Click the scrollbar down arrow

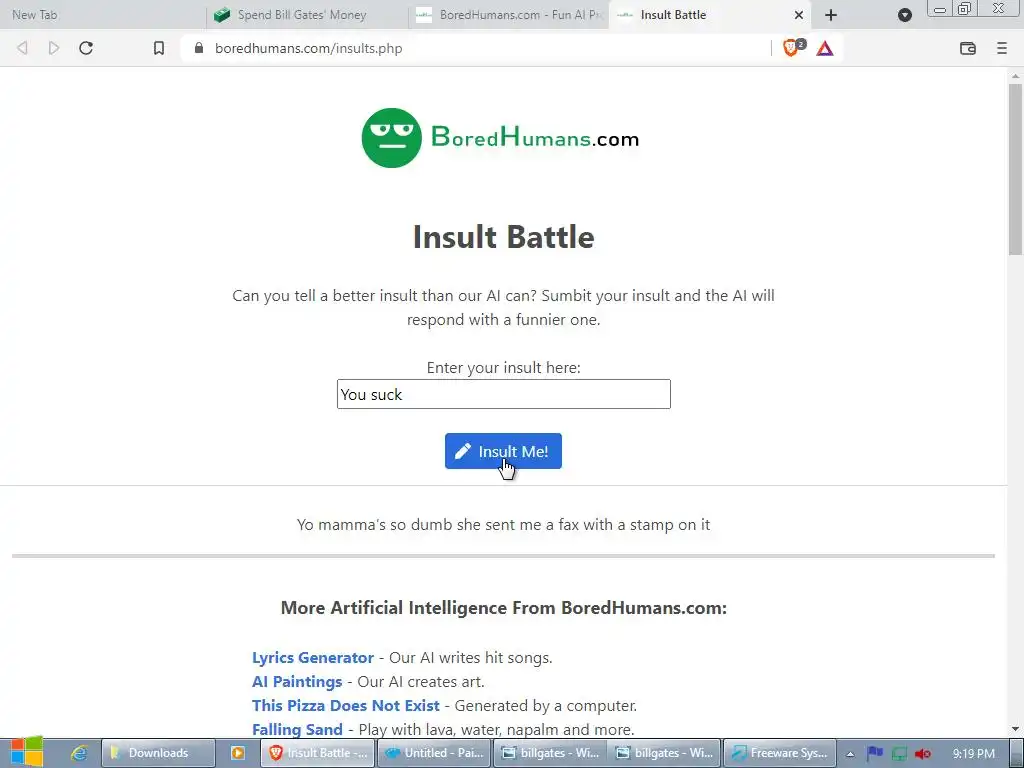coord(1016,729)
